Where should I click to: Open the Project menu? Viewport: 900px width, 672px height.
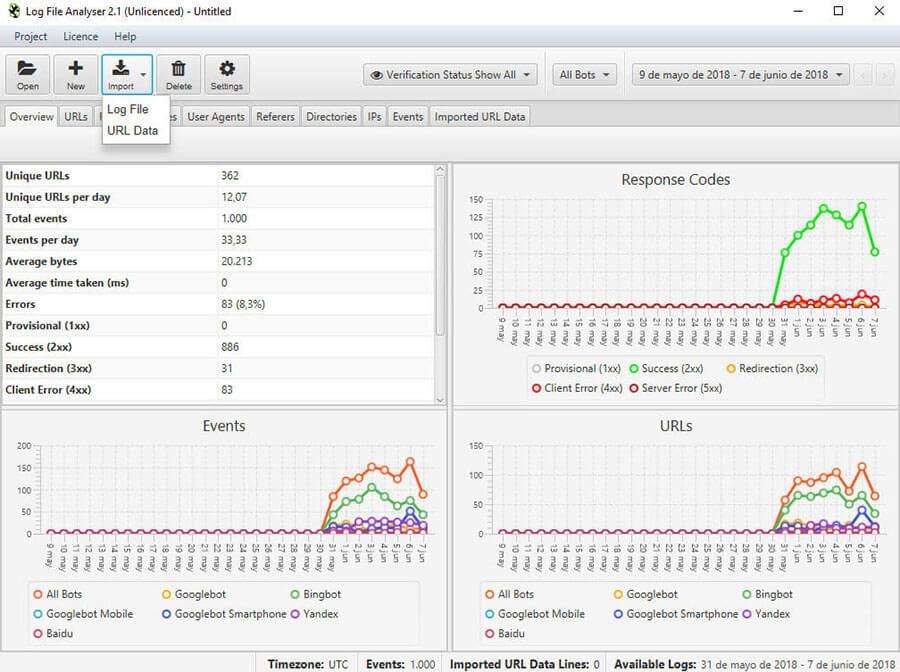click(x=30, y=36)
